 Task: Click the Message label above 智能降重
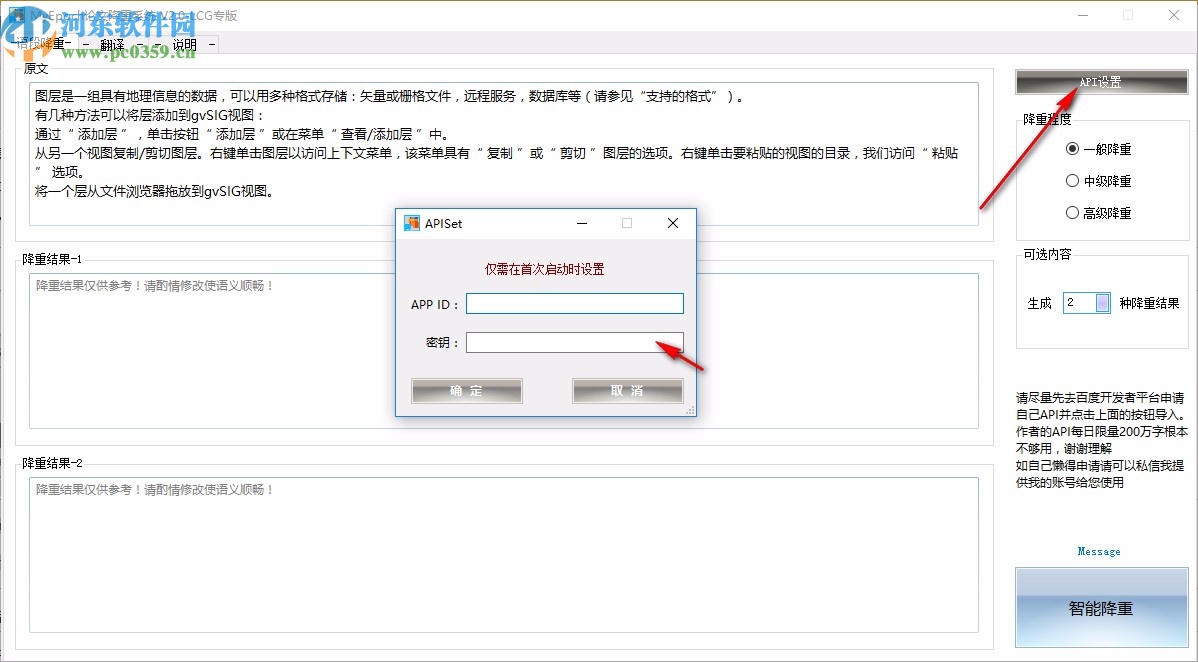[x=1099, y=551]
